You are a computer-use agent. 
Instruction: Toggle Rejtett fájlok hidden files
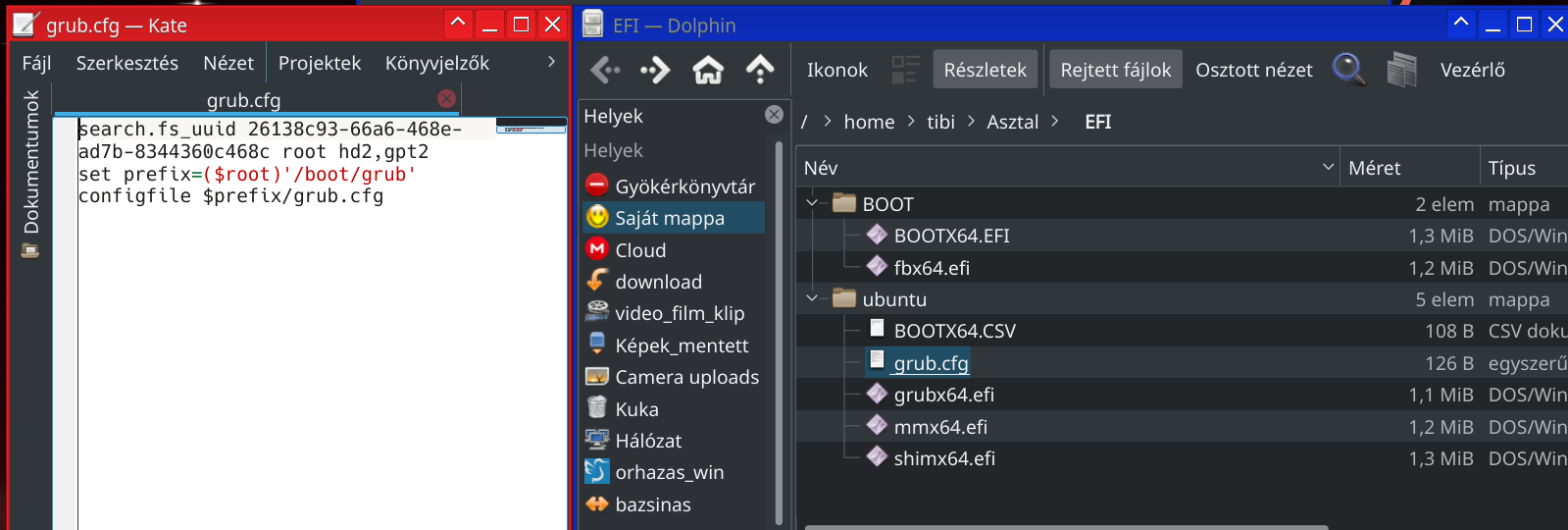pos(1115,70)
